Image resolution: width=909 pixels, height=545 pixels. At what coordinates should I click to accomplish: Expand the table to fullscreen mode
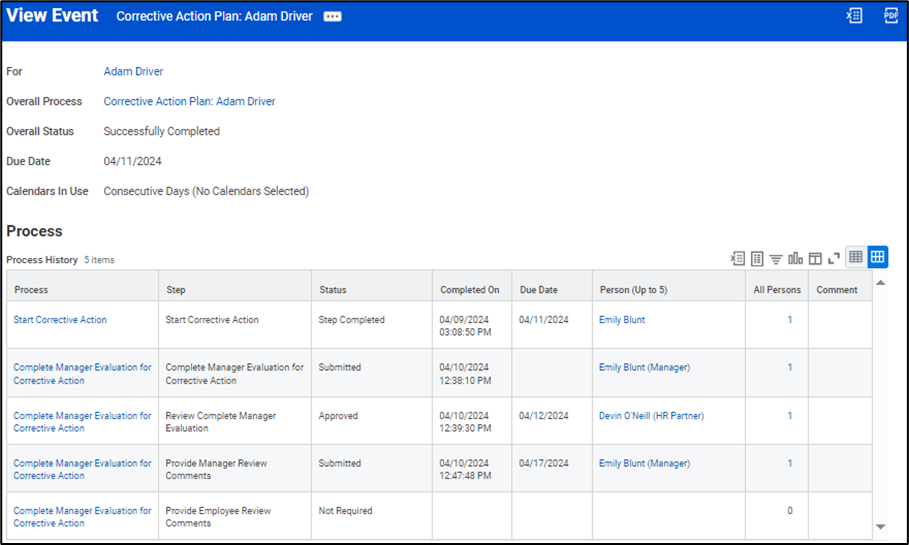(x=833, y=258)
